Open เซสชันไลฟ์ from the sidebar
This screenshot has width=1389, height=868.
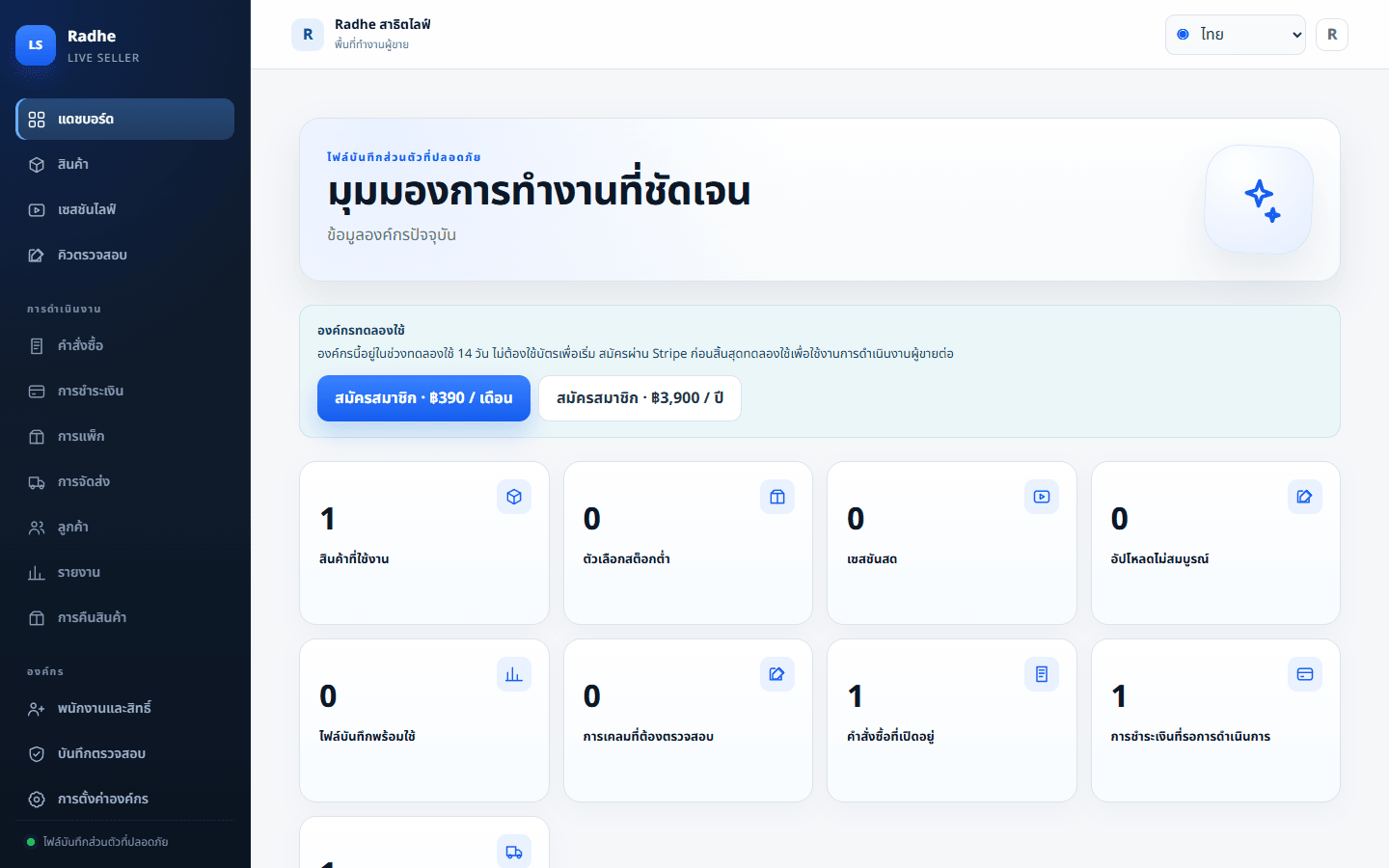125,209
